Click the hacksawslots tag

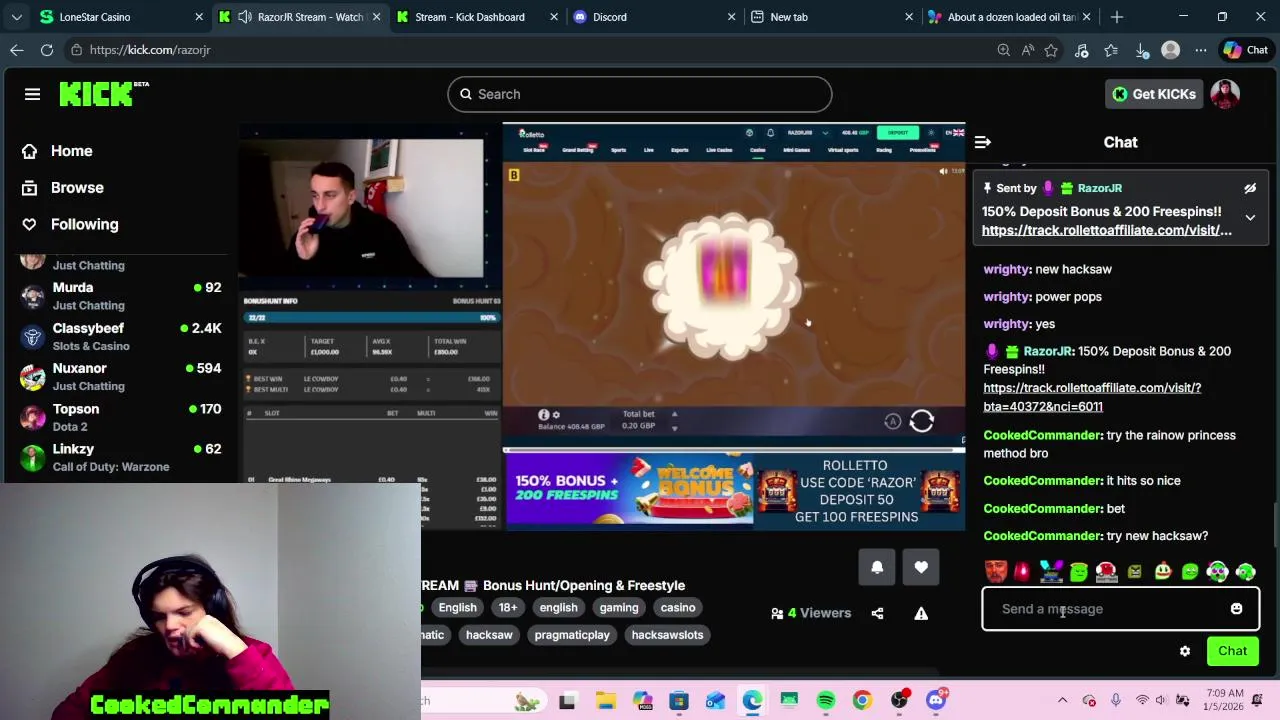coord(667,635)
